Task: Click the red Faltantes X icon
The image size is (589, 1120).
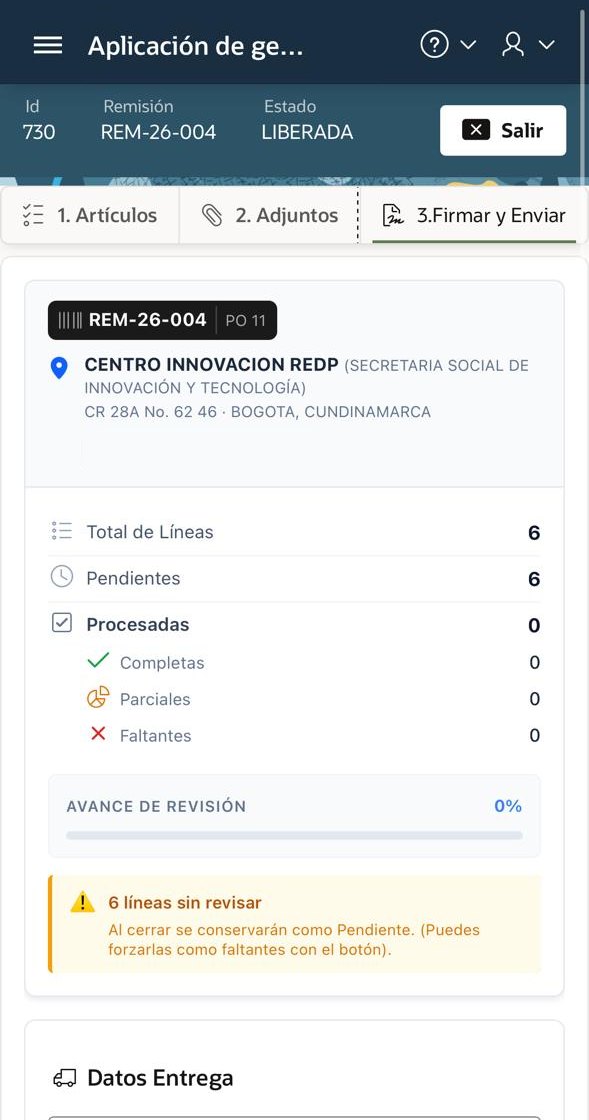Action: tap(98, 734)
